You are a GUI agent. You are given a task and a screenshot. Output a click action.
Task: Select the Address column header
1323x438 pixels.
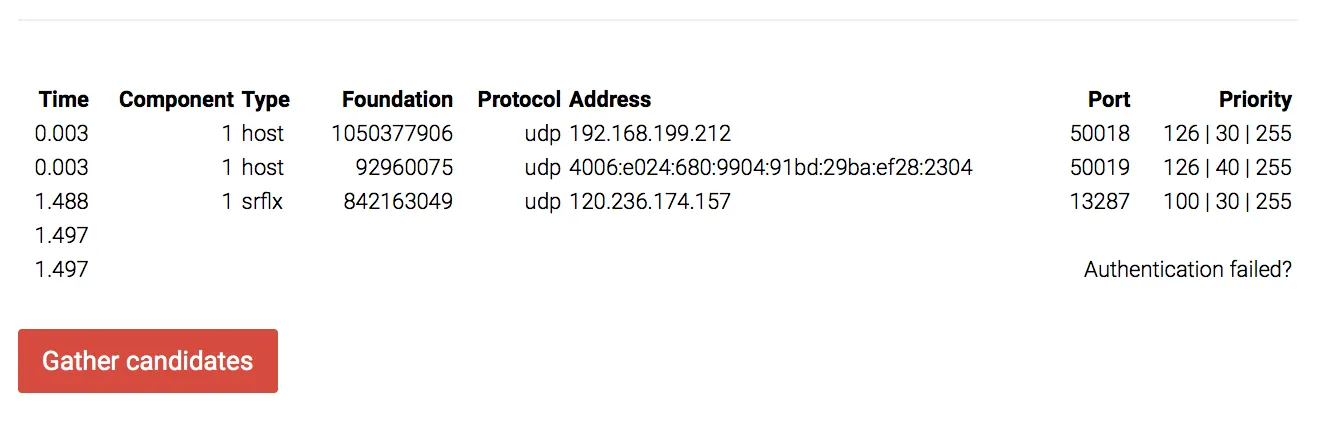(610, 99)
